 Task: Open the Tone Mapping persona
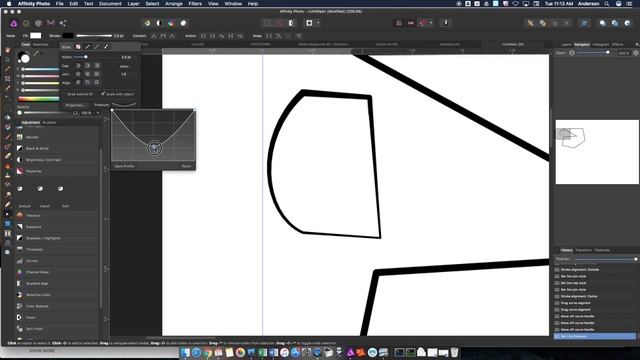(51, 23)
